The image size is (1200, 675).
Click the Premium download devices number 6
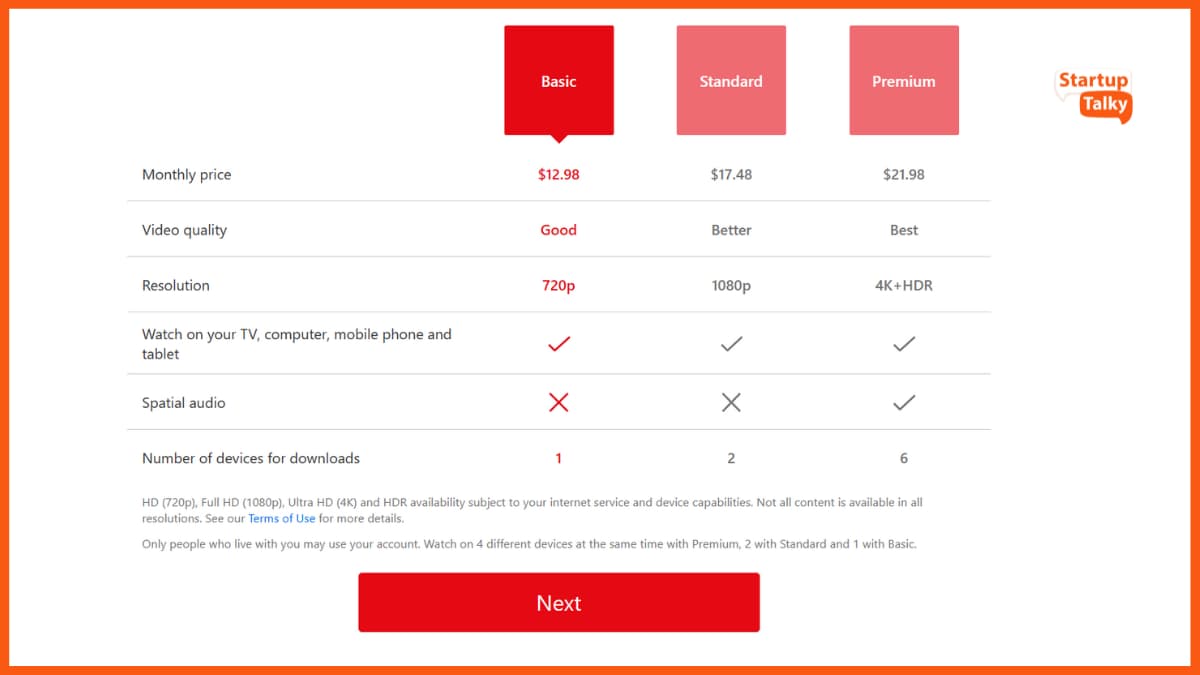pos(904,458)
